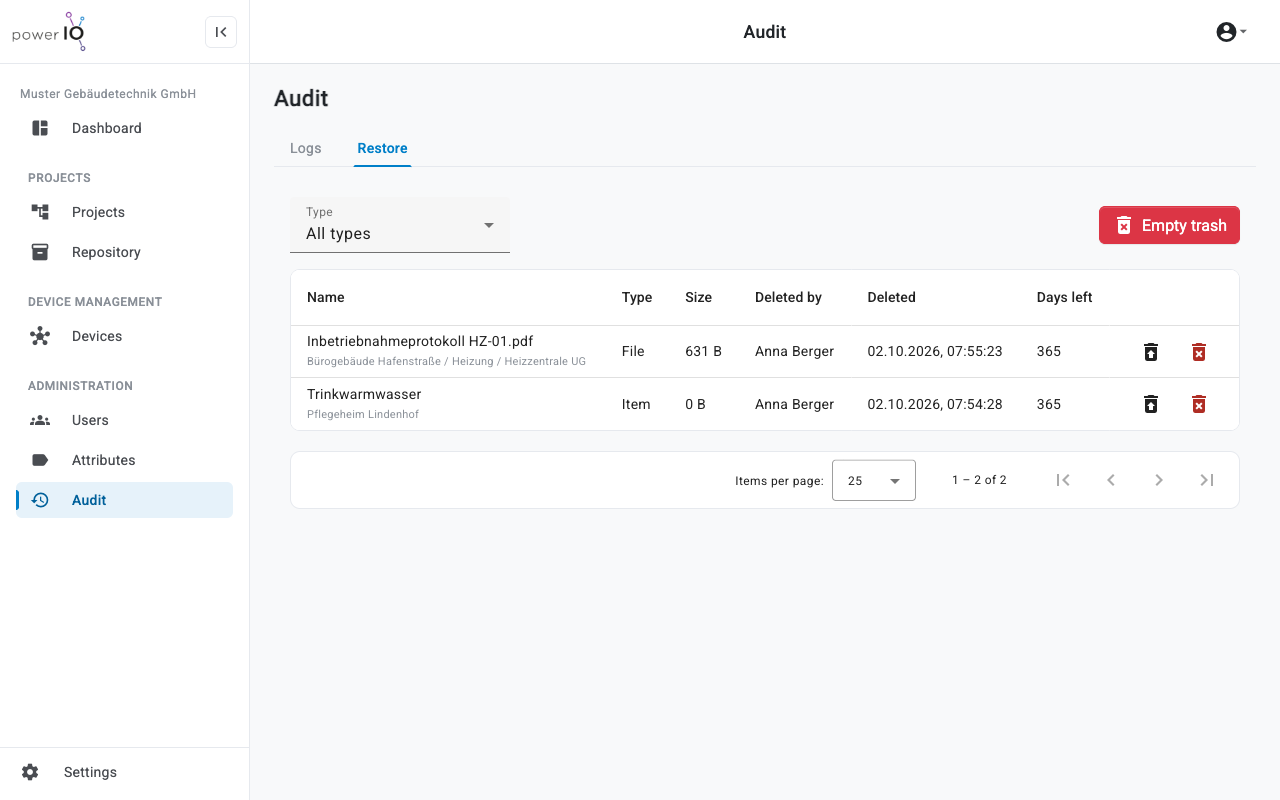Screen dimensions: 1280x800
Task: Open Attributes in the sidebar
Action: click(x=124, y=460)
